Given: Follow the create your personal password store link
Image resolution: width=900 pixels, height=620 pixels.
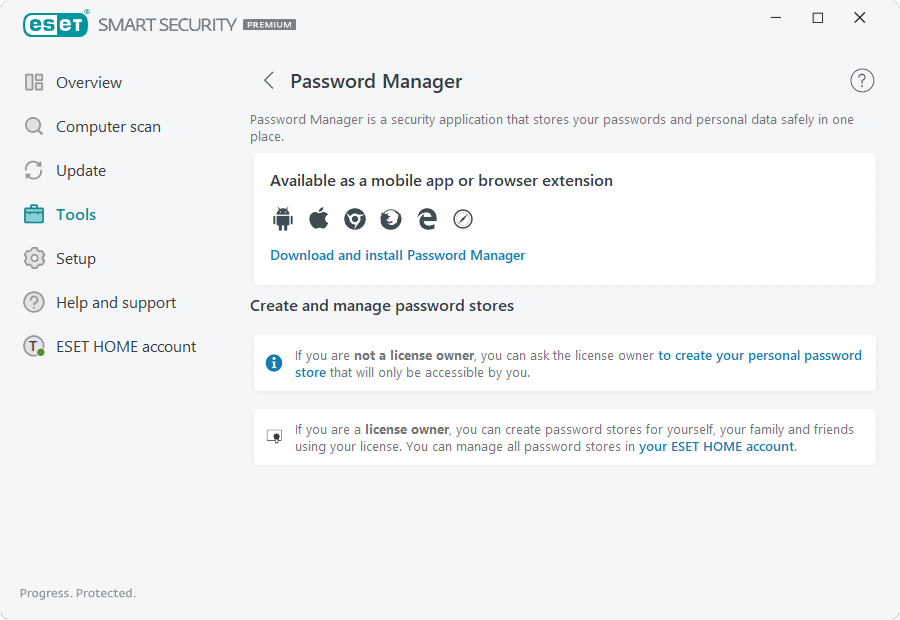Looking at the screenshot, I should (759, 355).
